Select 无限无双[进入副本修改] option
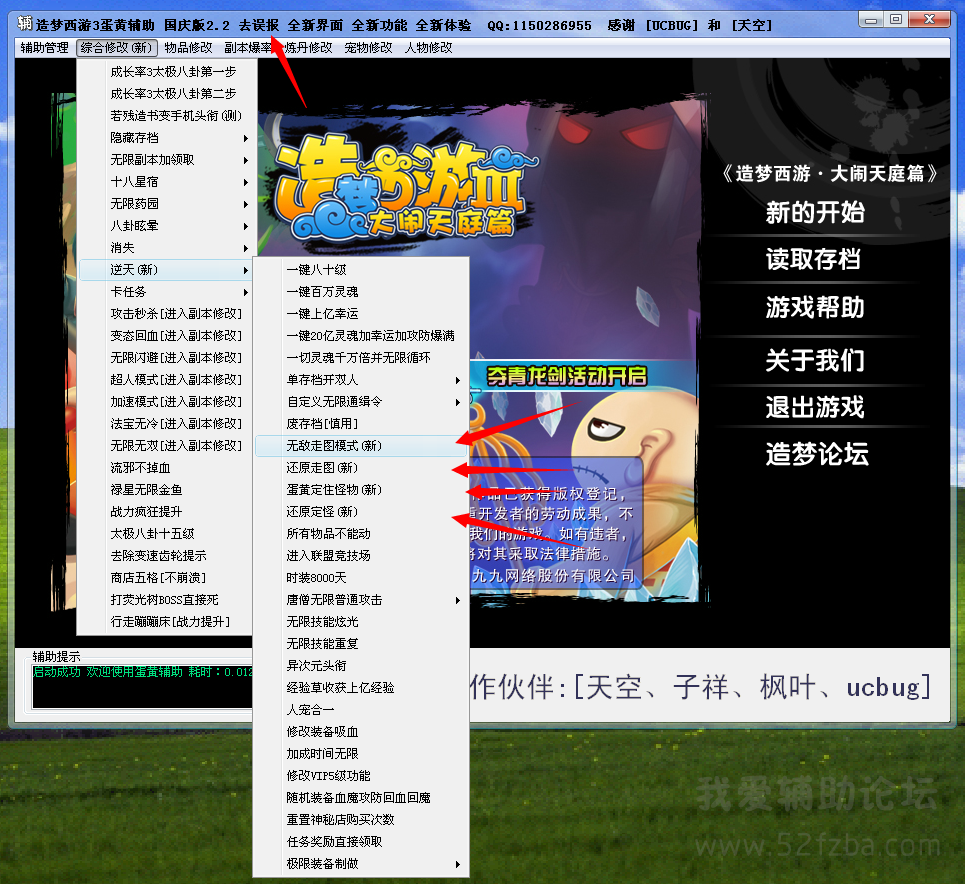 point(165,446)
